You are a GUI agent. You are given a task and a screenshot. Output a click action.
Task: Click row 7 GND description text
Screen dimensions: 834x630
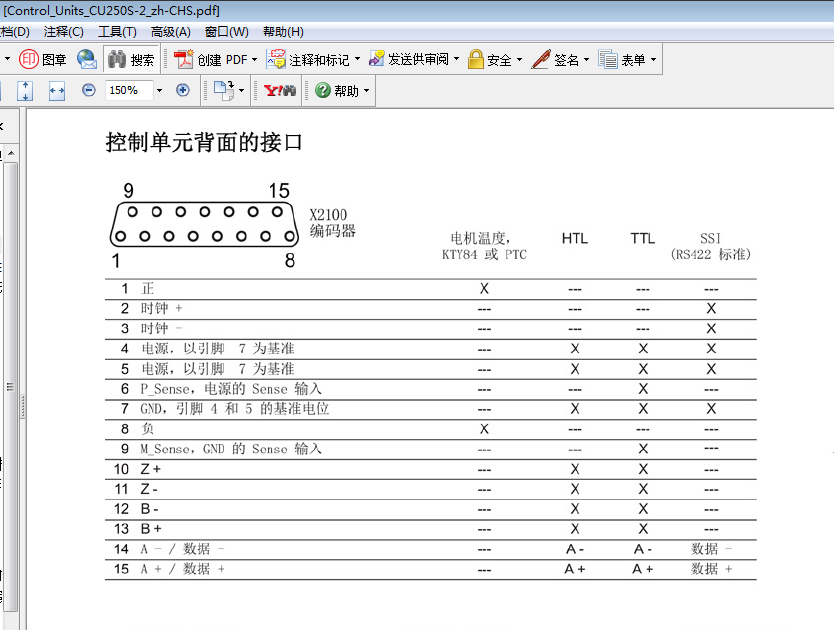pos(235,409)
